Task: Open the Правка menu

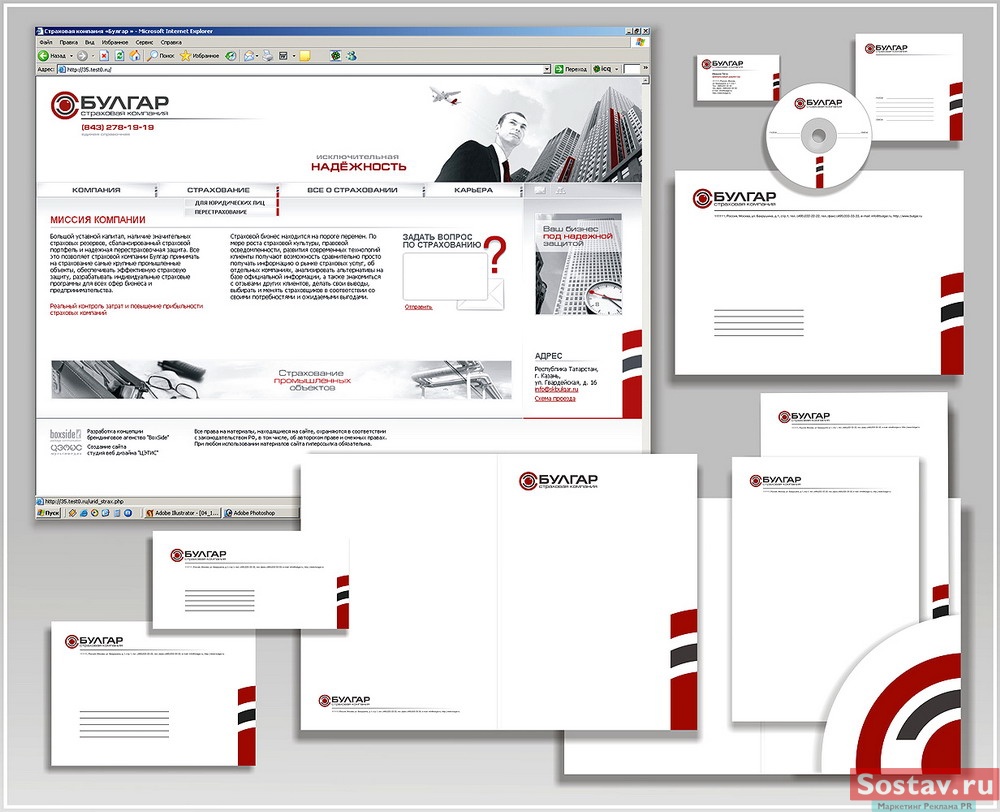Action: 68,43
